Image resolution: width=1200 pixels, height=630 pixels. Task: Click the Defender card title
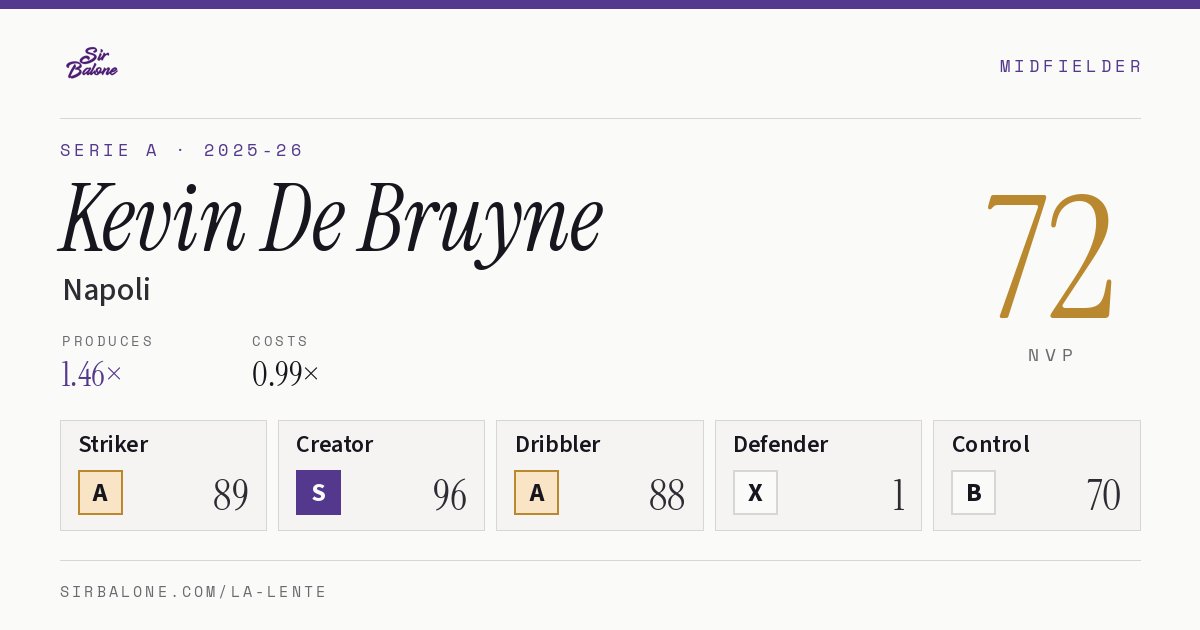(x=781, y=444)
